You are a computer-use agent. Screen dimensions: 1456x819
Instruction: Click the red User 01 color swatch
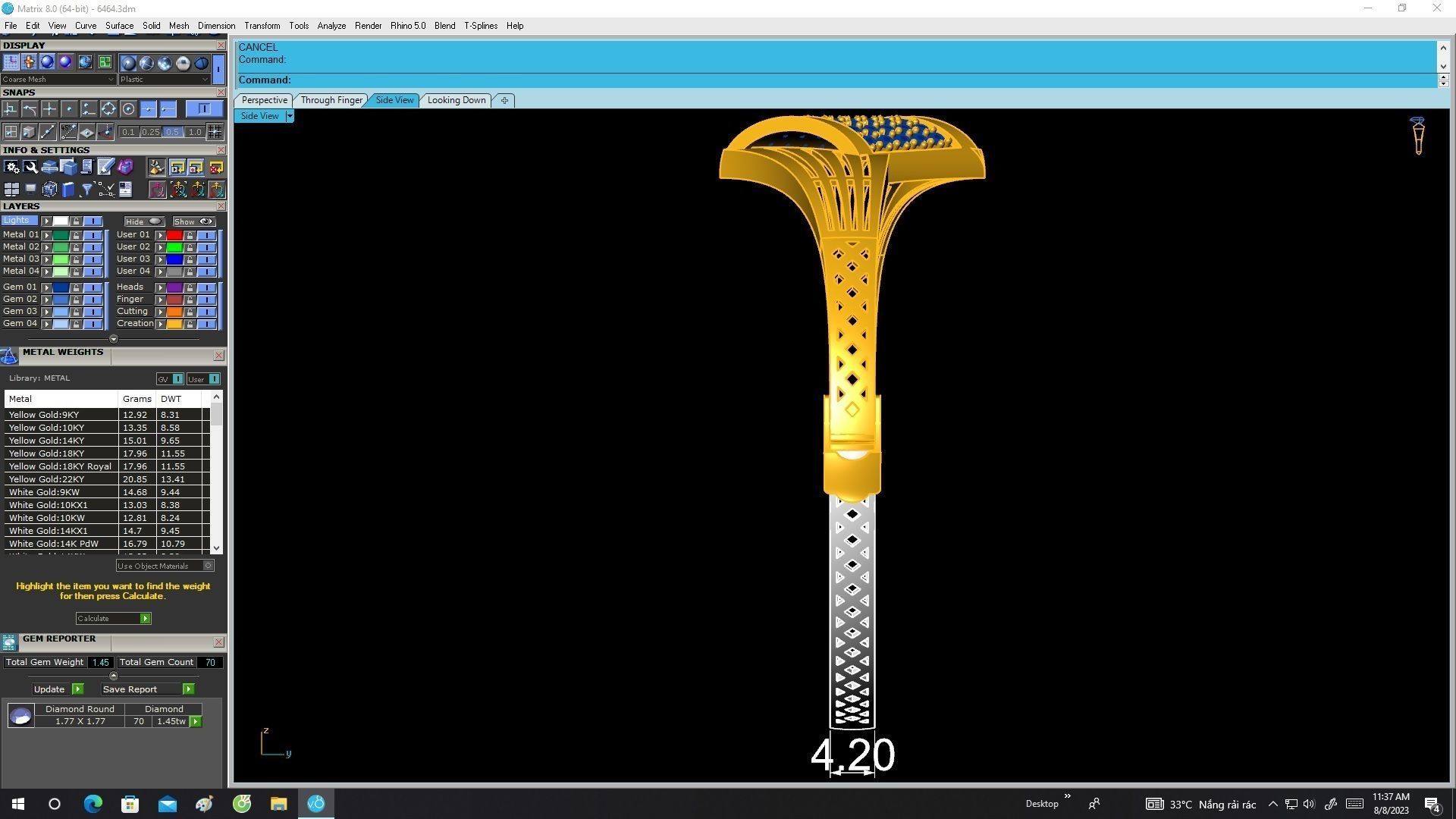click(174, 235)
